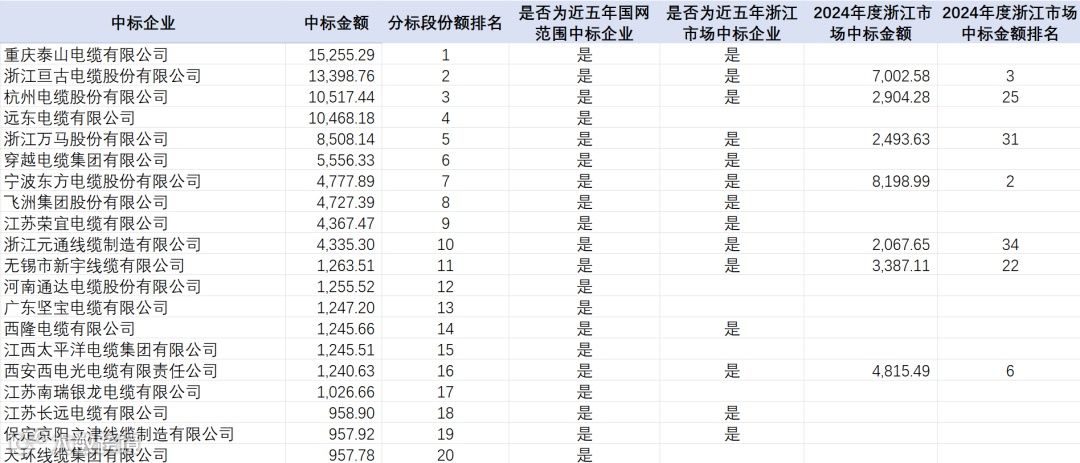
Task: Select the amount 1,240.63
Action: click(x=346, y=371)
